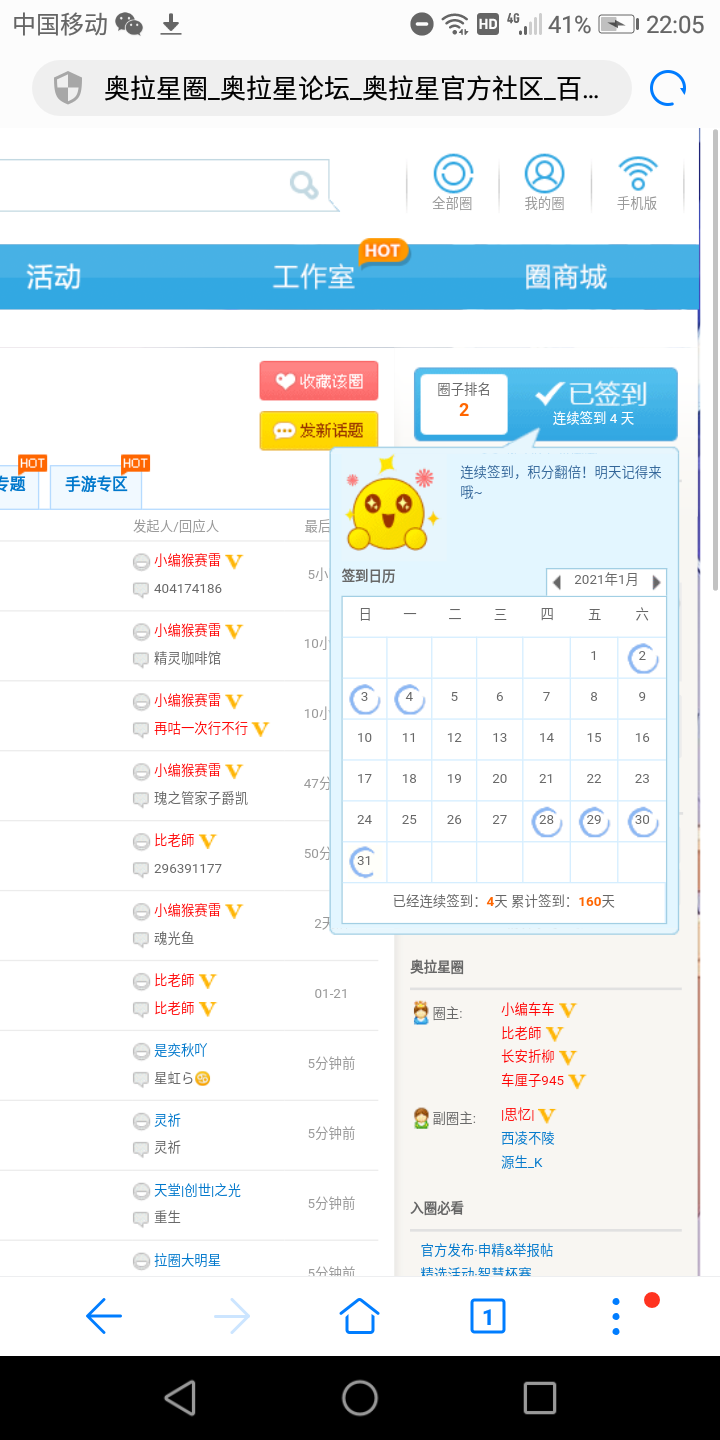The width and height of the screenshot is (720, 1440).
Task: Select 活动 in navigation bar
Action: click(53, 277)
